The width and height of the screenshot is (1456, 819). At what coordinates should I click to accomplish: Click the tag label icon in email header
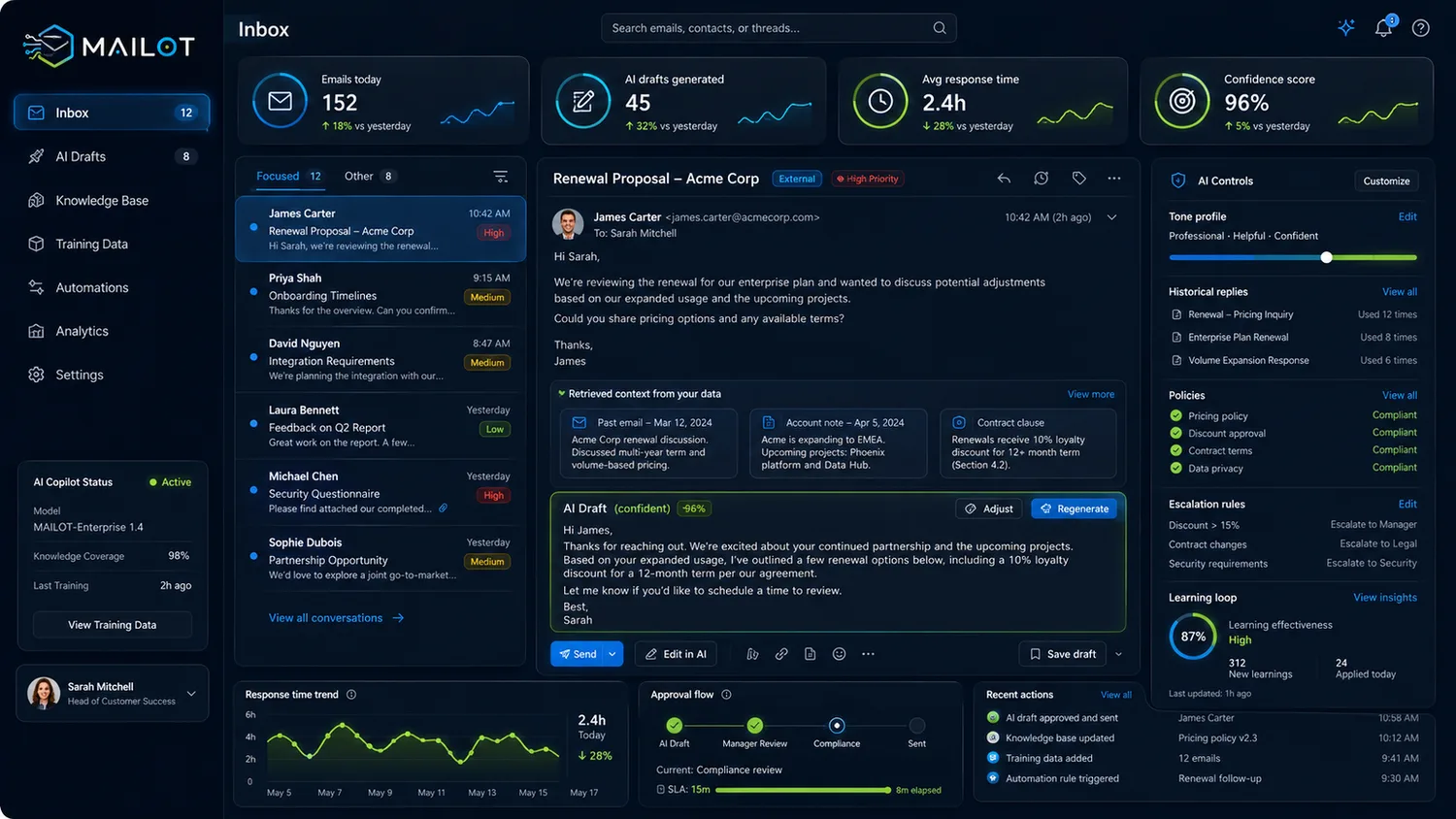[x=1078, y=179]
